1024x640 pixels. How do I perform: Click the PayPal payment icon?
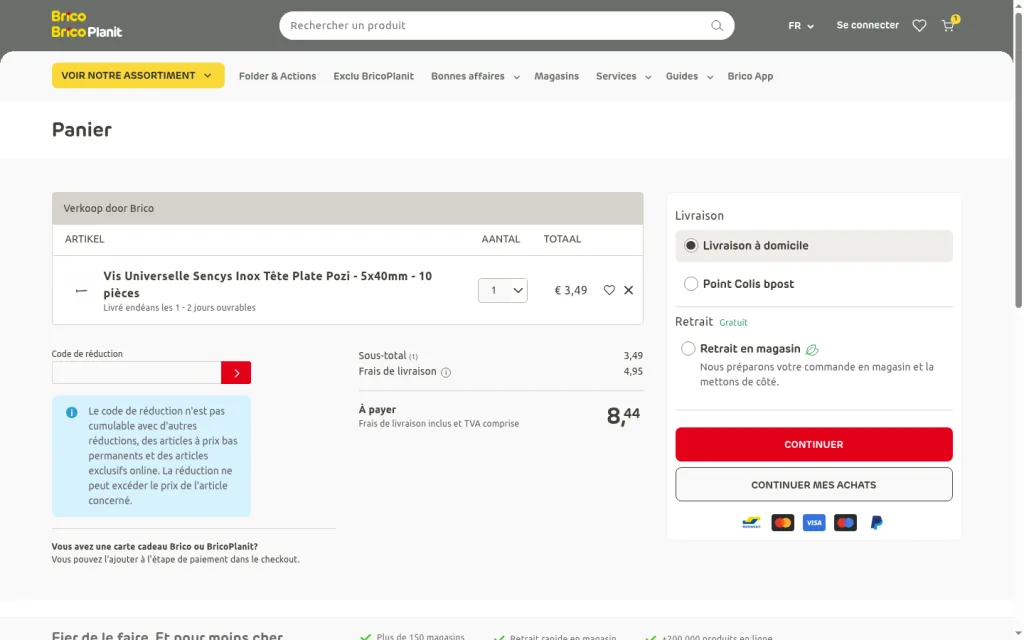876,522
